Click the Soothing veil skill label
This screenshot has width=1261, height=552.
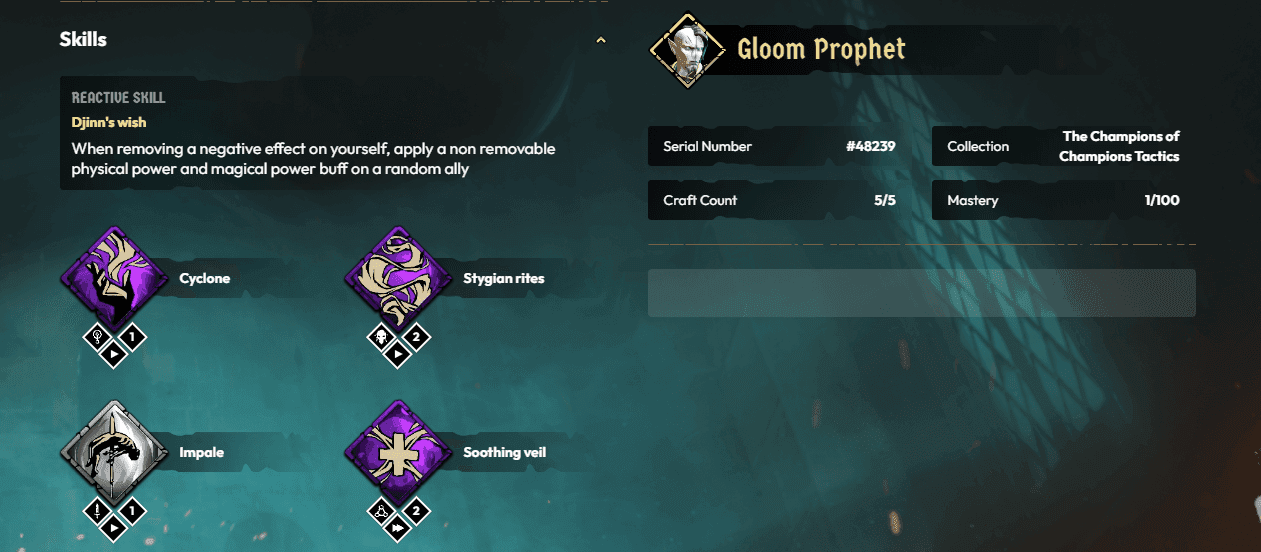tap(504, 452)
